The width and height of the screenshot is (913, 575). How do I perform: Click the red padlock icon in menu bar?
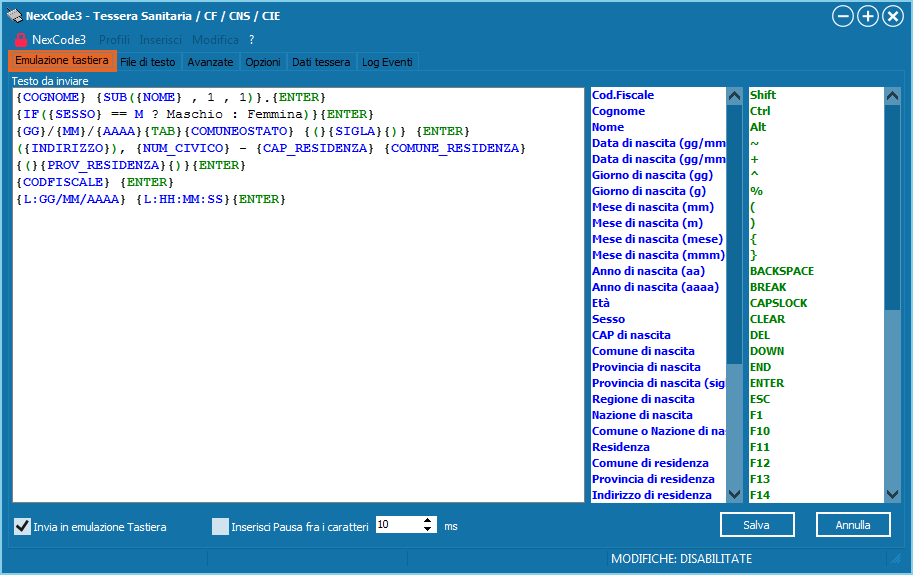[x=20, y=40]
